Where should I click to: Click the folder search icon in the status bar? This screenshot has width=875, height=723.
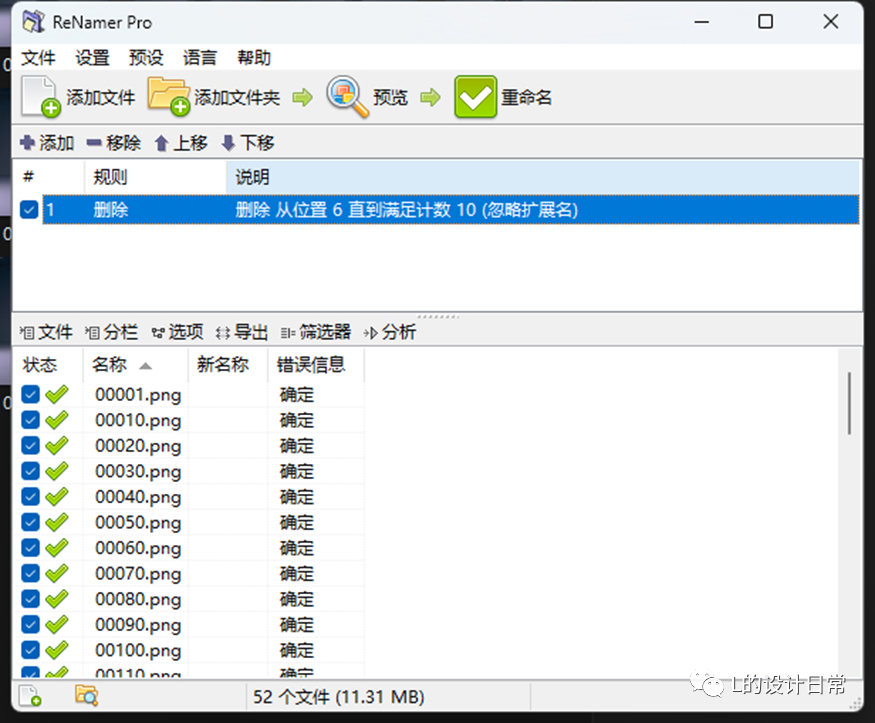(88, 695)
